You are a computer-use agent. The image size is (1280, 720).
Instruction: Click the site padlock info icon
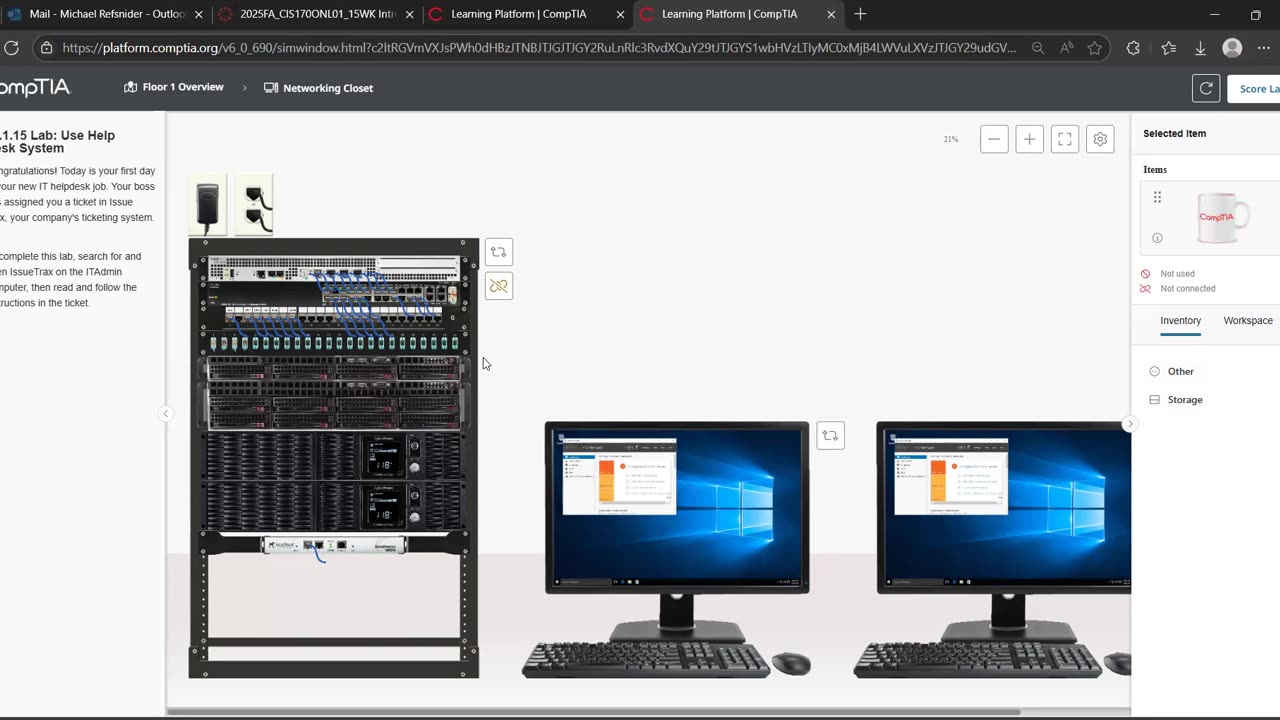click(46, 47)
